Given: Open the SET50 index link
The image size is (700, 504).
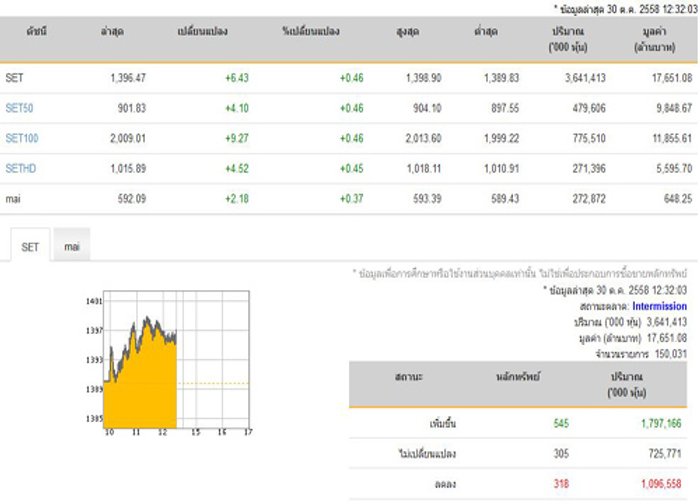Looking at the screenshot, I should click(19, 108).
